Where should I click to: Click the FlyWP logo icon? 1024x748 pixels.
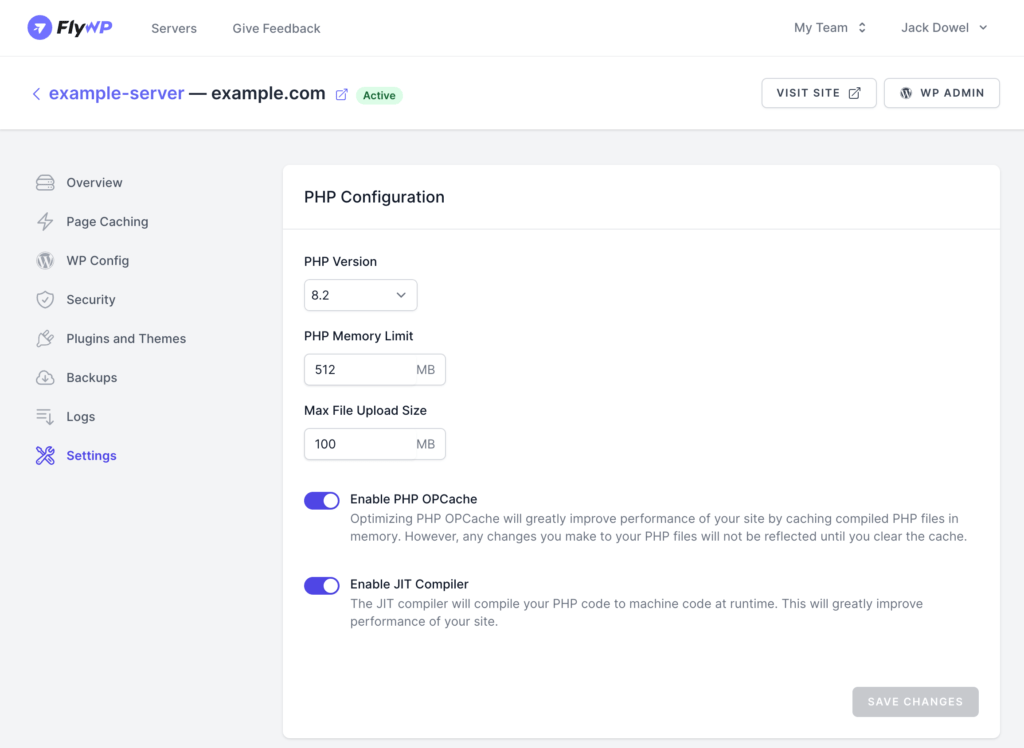[39, 27]
